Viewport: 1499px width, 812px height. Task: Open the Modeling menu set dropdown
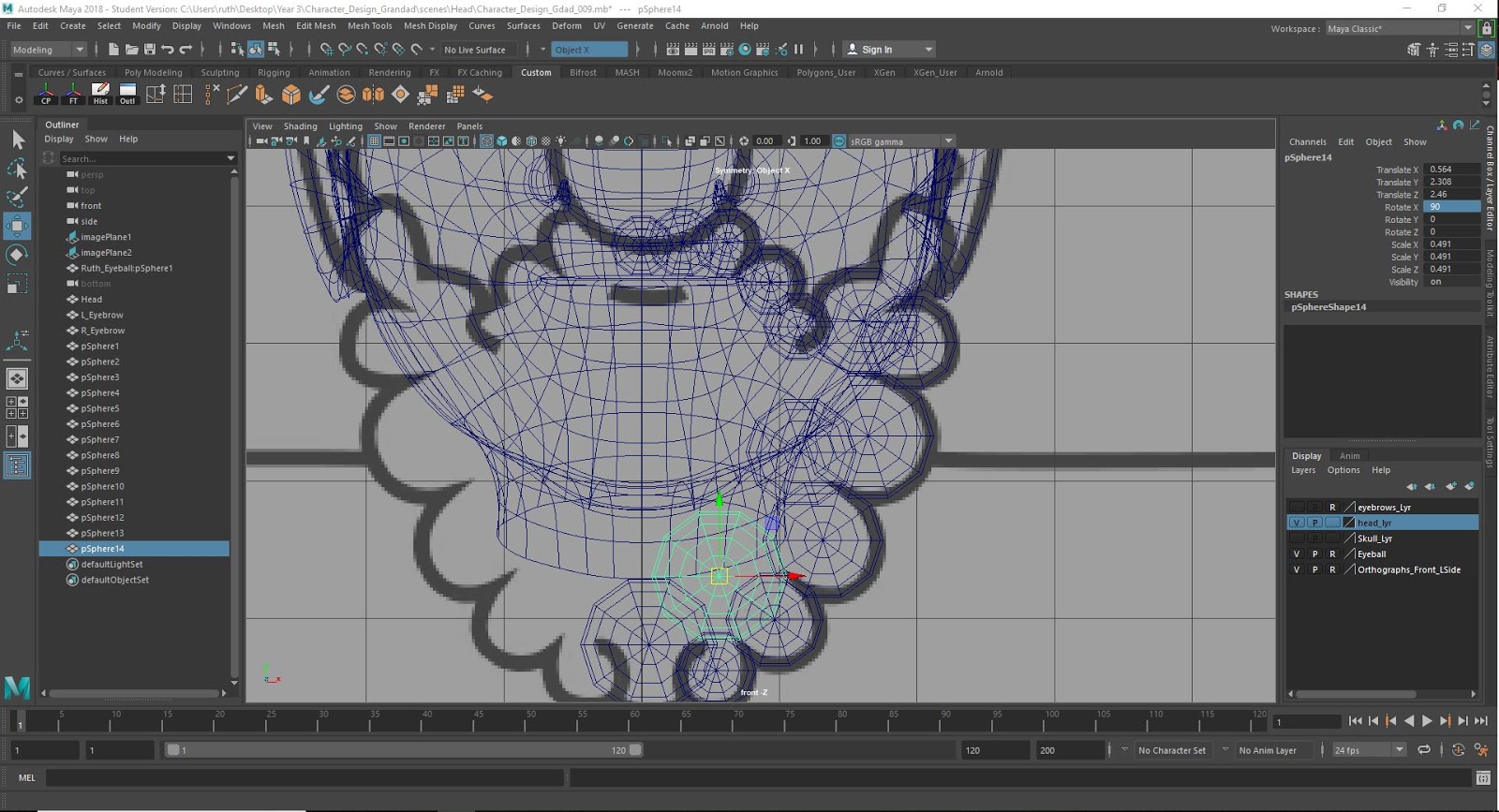click(47, 50)
